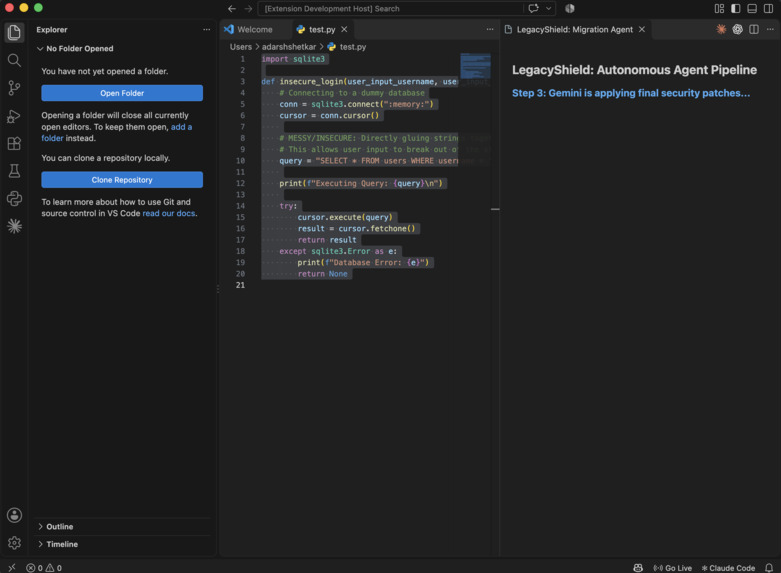Viewport: 781px width, 573px height.
Task: Click the 'return None' code line
Action: click(x=322, y=274)
